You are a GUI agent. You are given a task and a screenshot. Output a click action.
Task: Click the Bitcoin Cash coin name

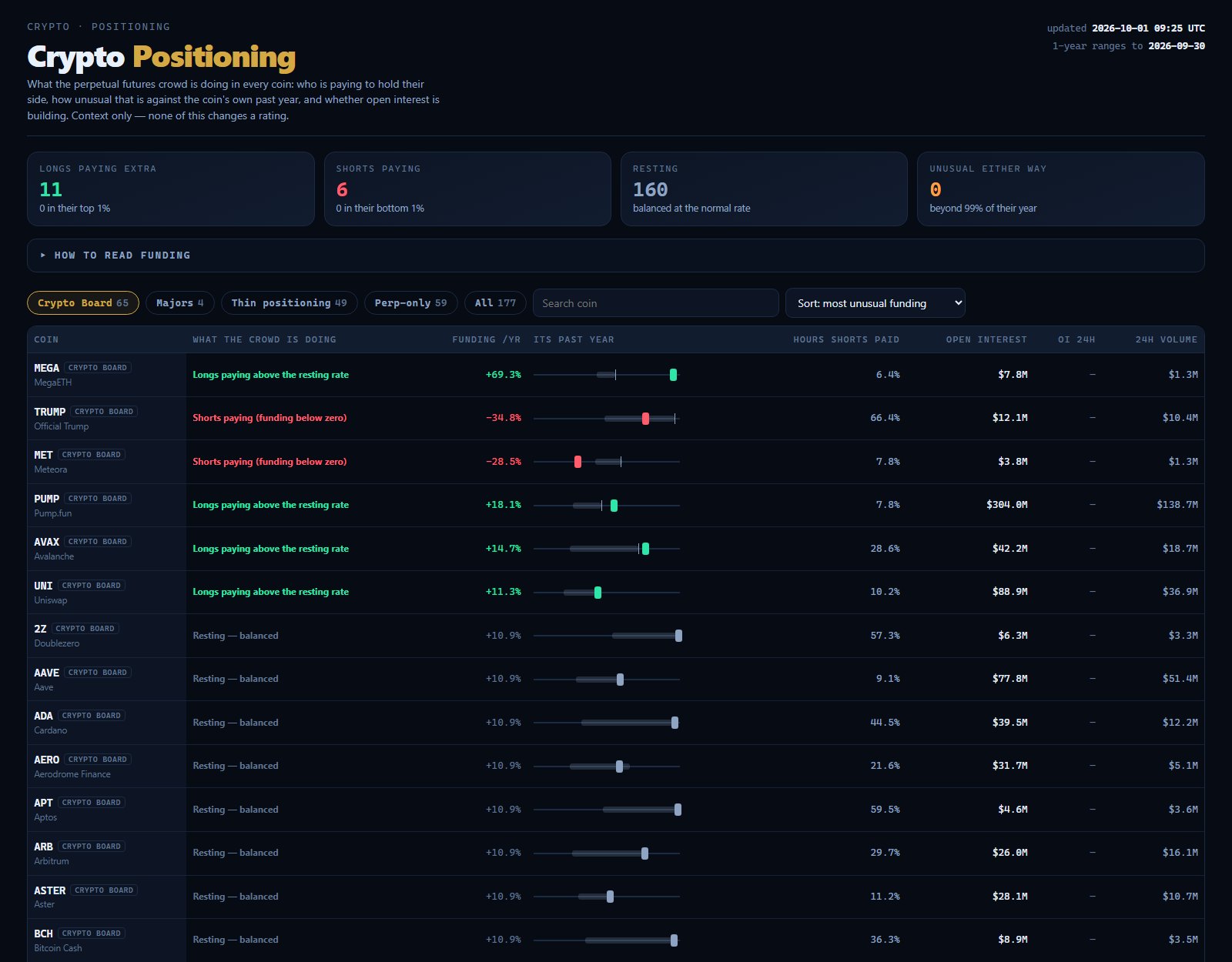click(58, 948)
